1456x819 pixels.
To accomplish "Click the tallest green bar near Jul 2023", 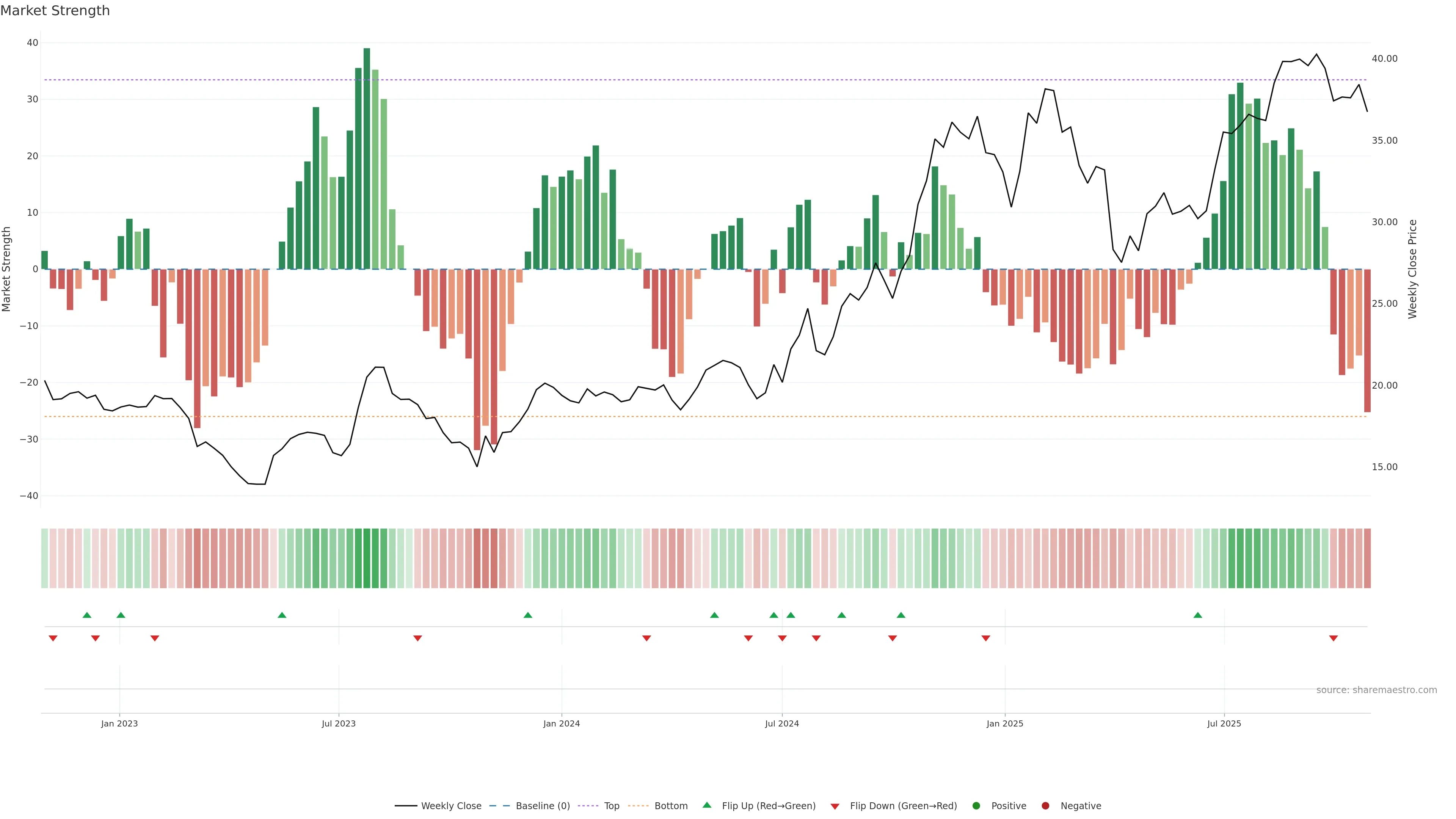I will (367, 158).
